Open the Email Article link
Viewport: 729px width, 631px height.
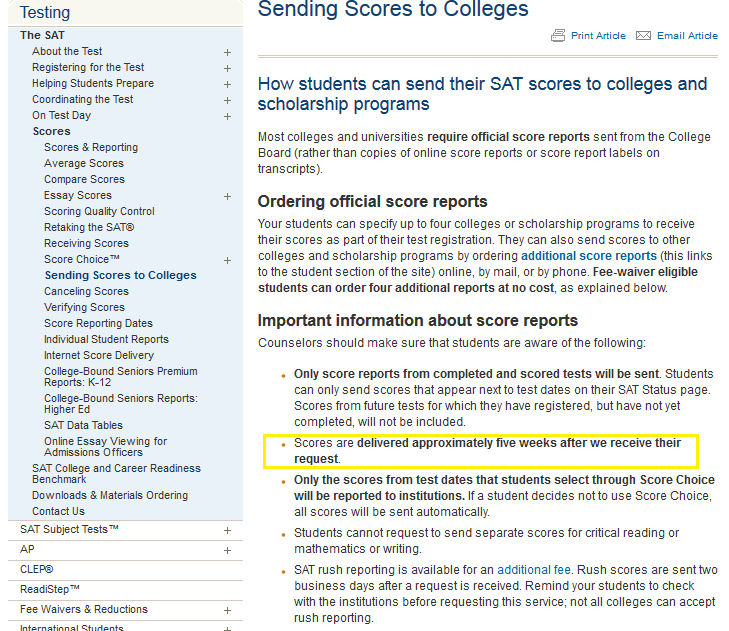point(687,36)
